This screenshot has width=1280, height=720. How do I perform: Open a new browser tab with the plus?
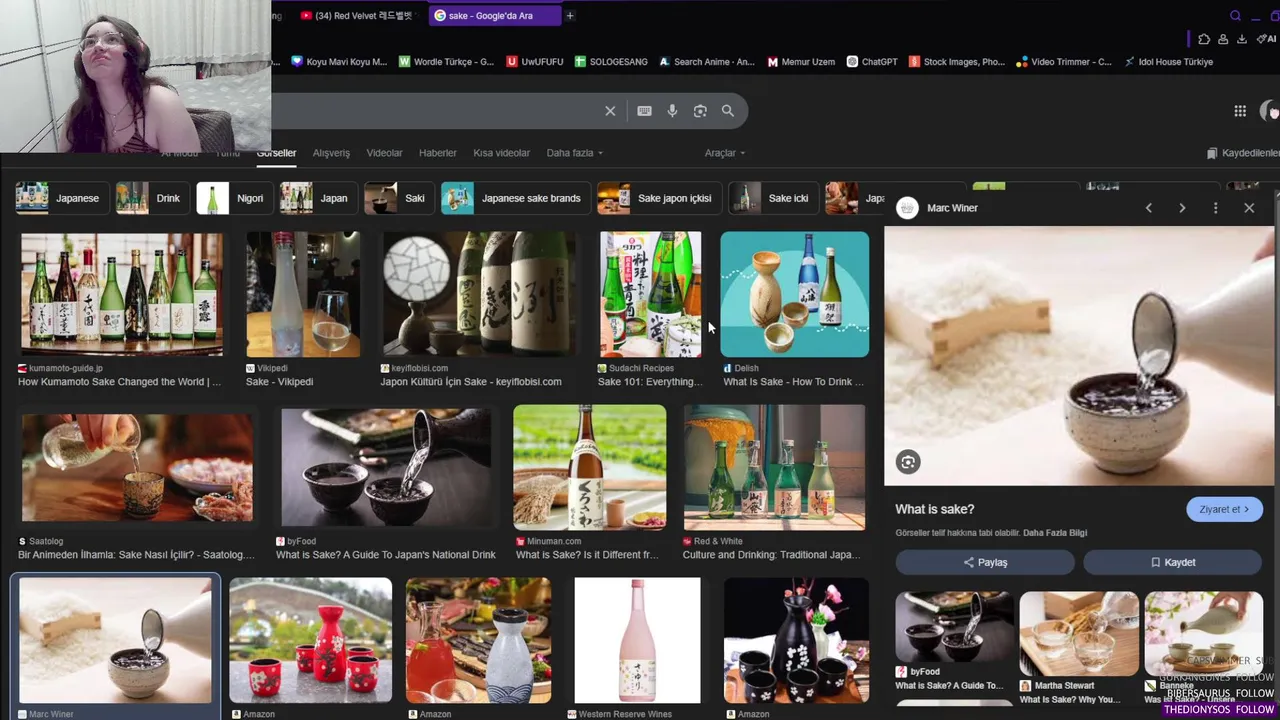[570, 15]
